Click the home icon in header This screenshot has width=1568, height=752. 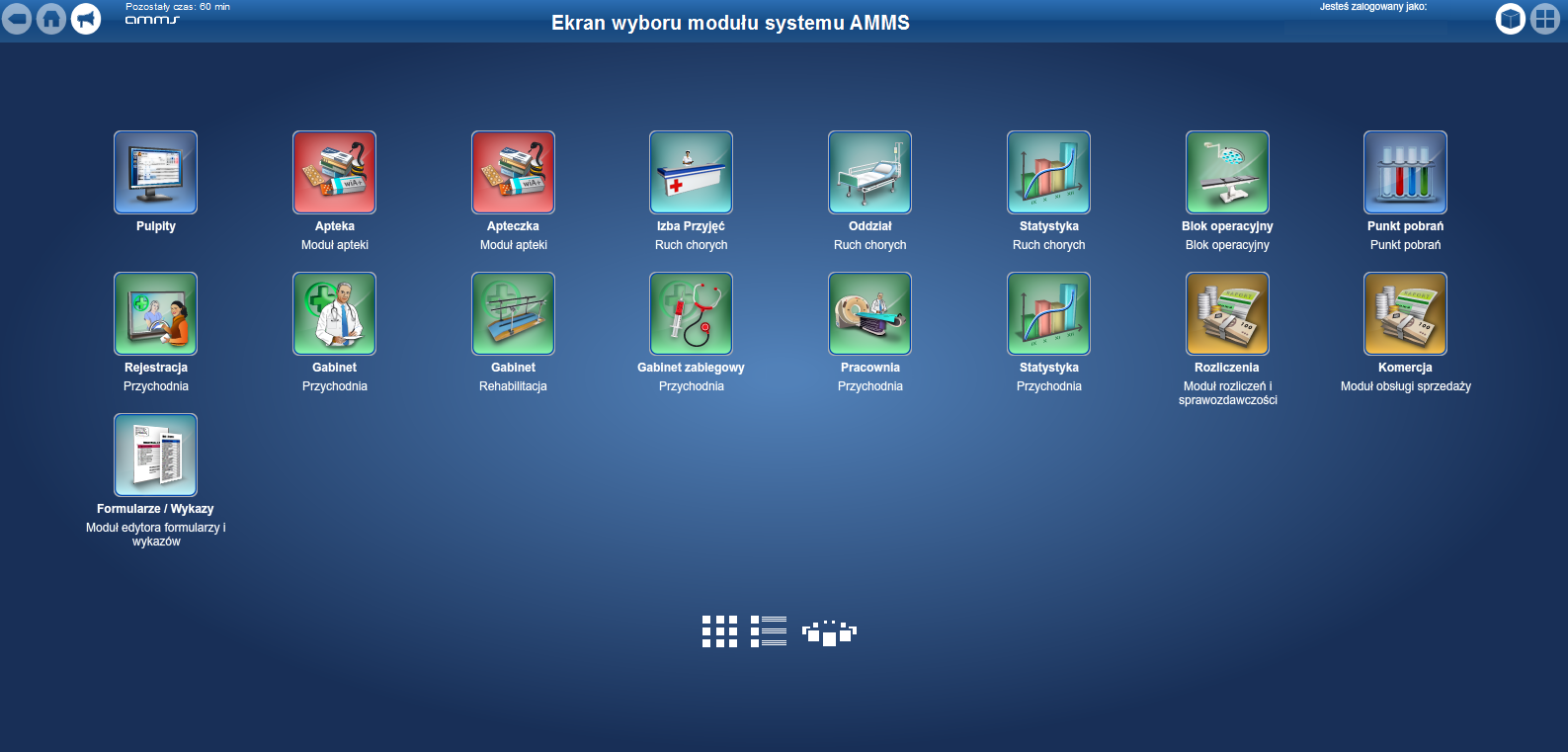(51, 18)
